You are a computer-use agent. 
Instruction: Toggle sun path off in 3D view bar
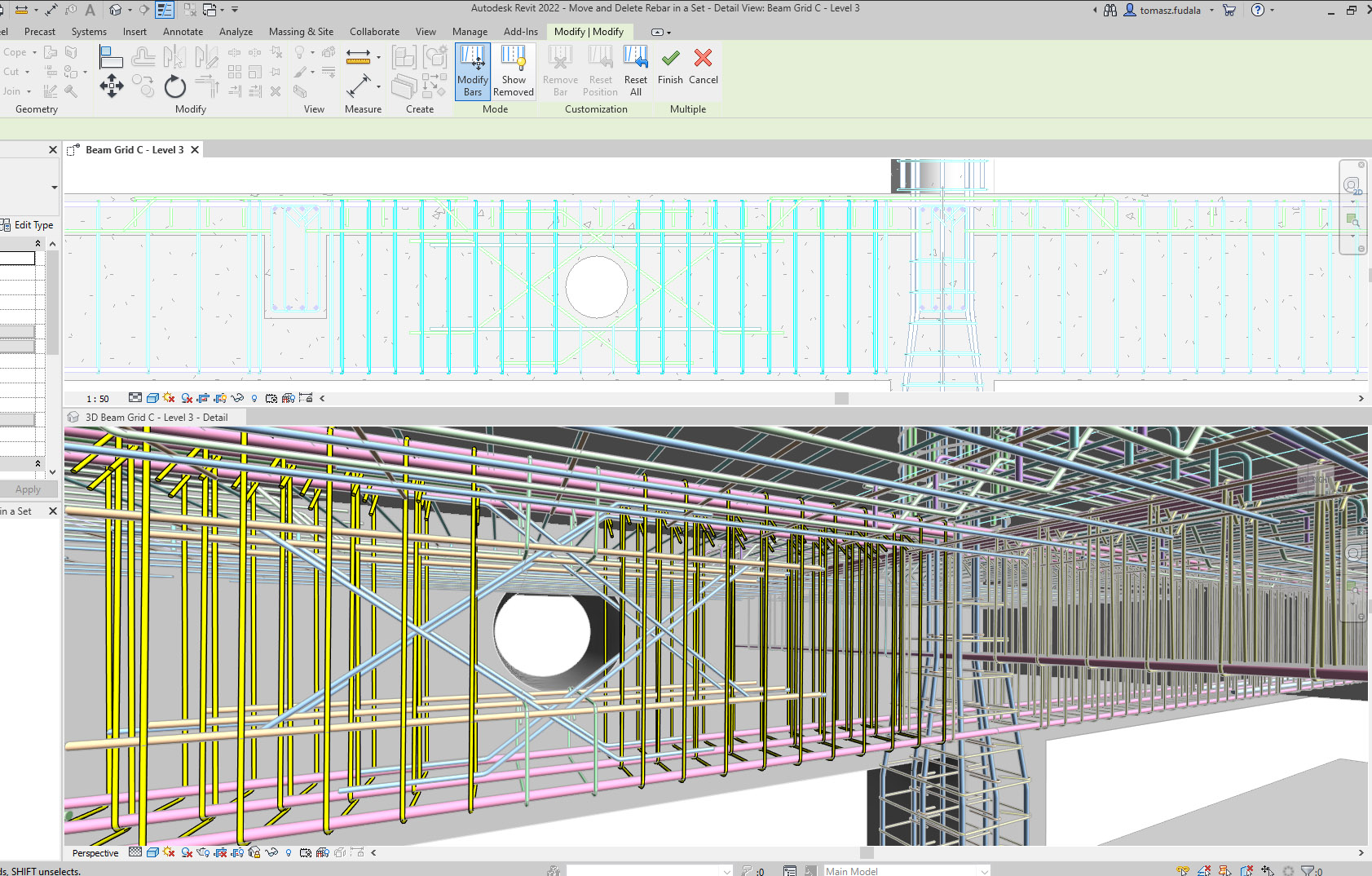169,853
